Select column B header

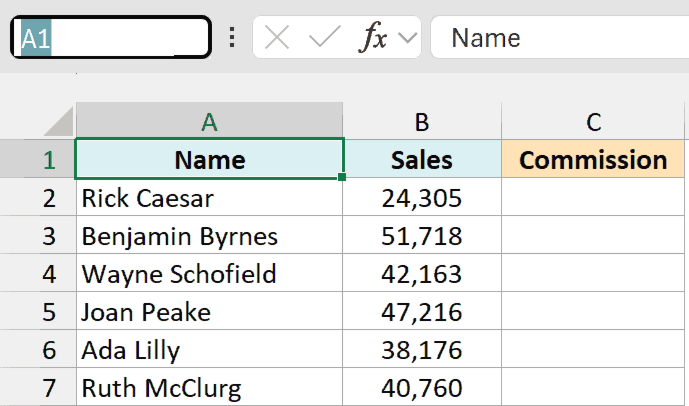tap(422, 121)
